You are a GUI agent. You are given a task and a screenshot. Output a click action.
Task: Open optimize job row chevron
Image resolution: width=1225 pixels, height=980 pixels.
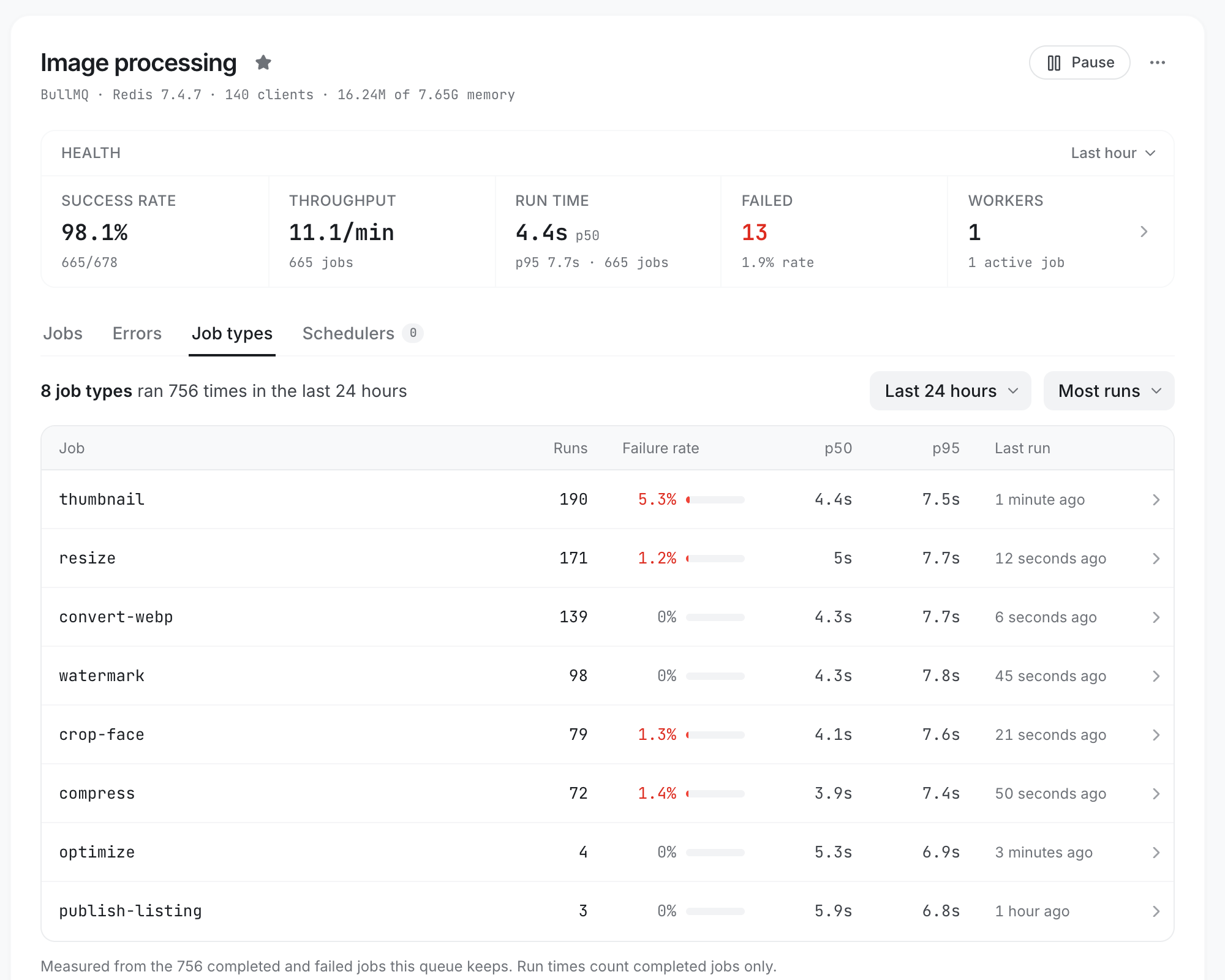coord(1156,853)
